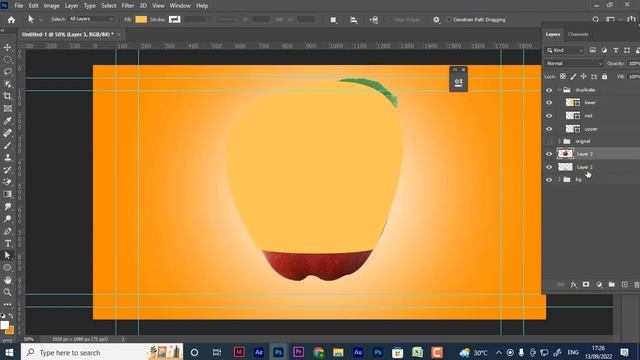Open Path Alignment options
The image size is (640, 360).
pyautogui.click(x=353, y=20)
